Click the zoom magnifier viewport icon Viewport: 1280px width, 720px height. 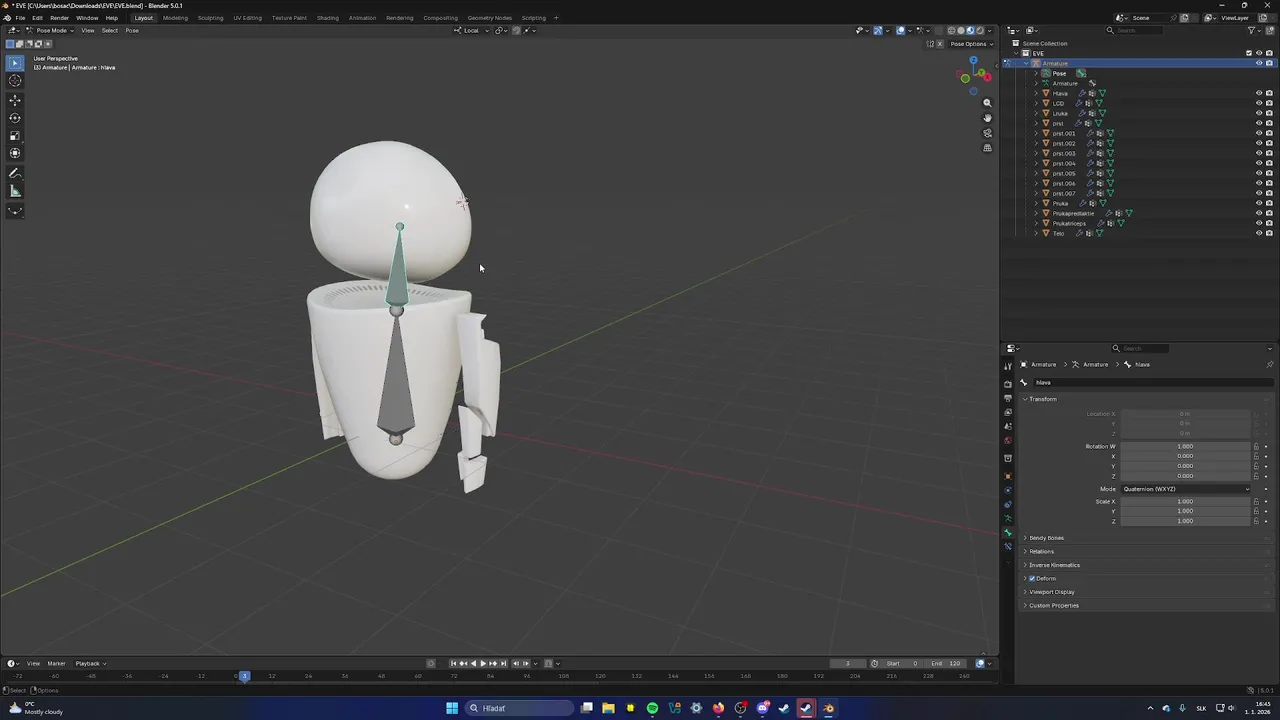987,103
